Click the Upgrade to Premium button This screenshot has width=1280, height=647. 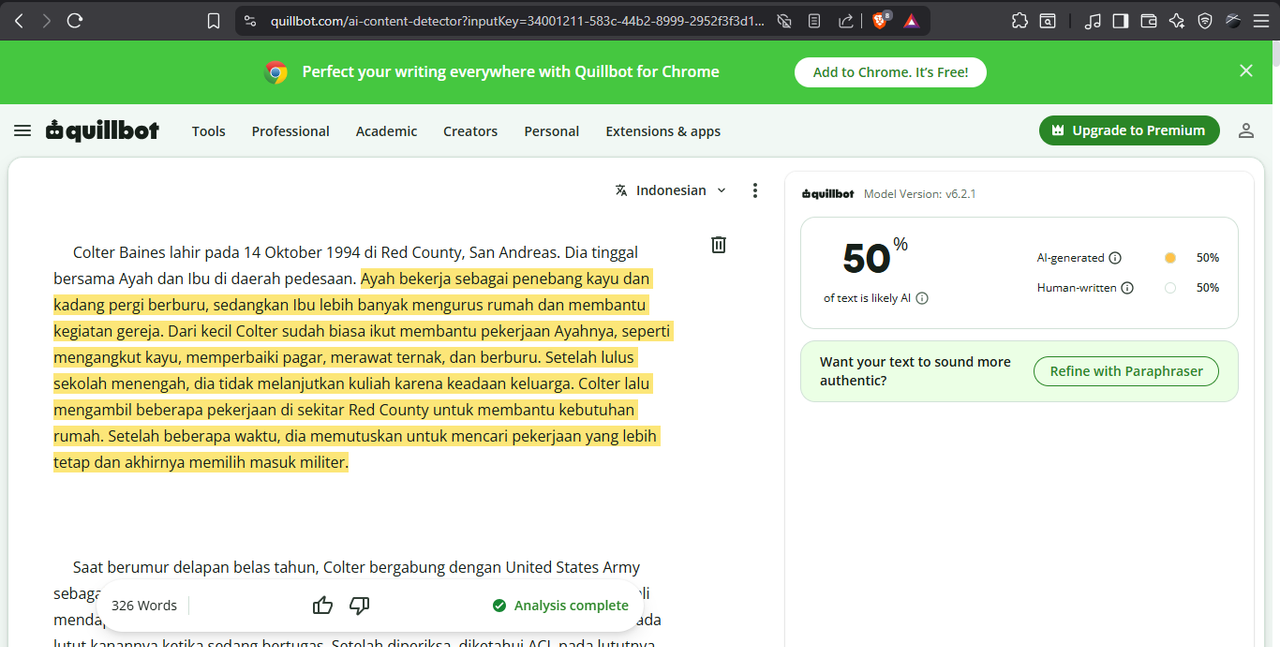click(1129, 130)
